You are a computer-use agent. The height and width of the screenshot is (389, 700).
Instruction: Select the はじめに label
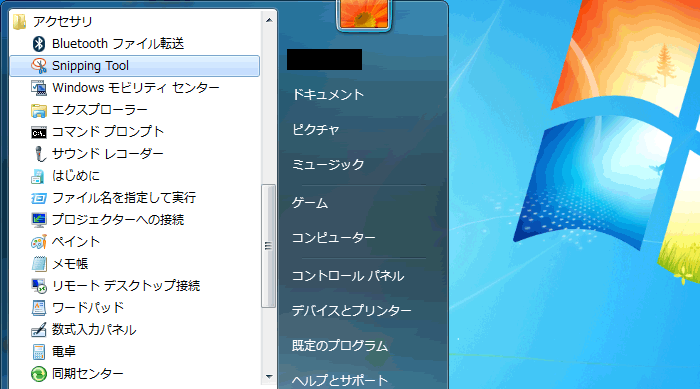(x=76, y=176)
